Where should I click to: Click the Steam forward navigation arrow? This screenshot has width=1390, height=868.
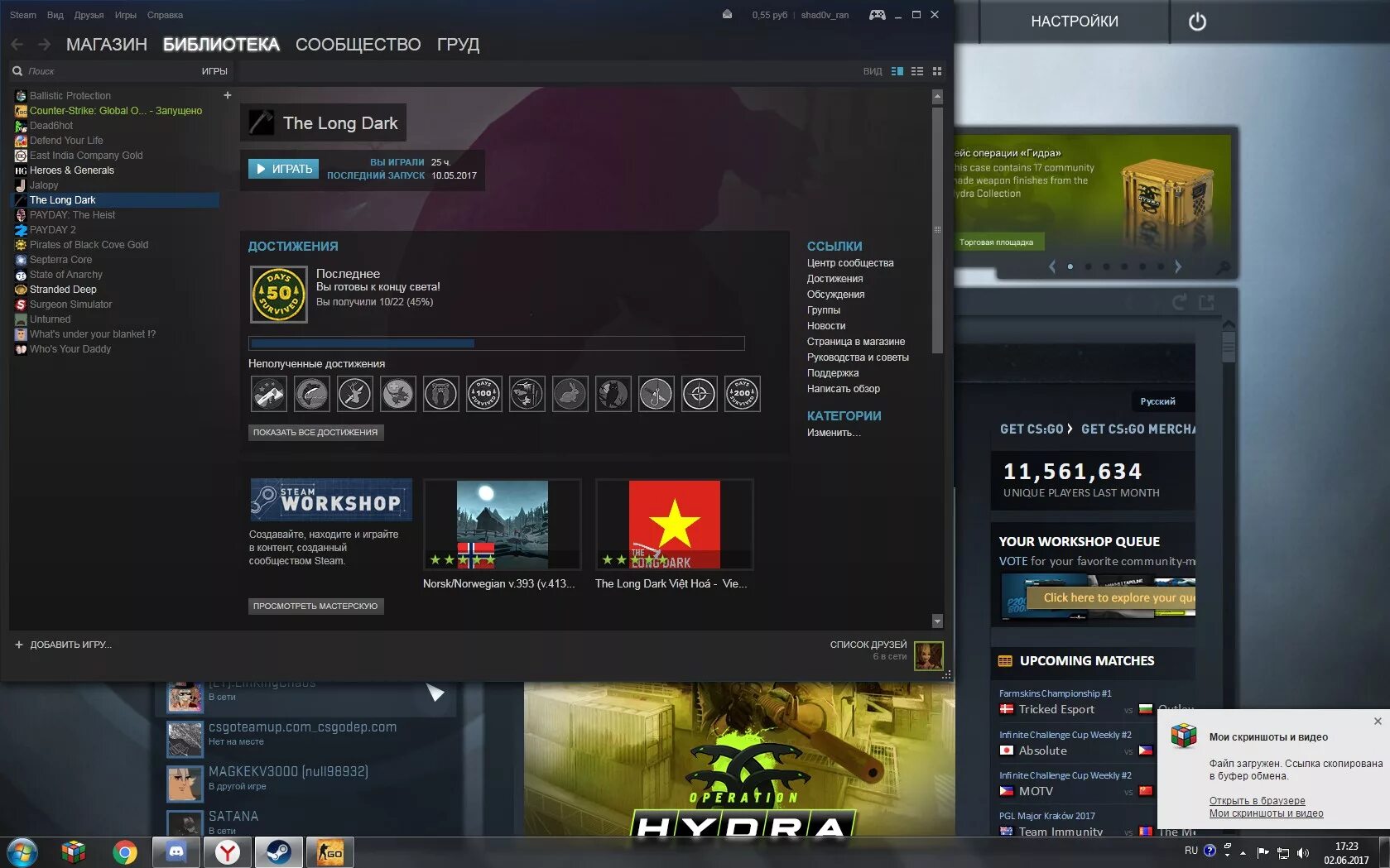point(45,45)
